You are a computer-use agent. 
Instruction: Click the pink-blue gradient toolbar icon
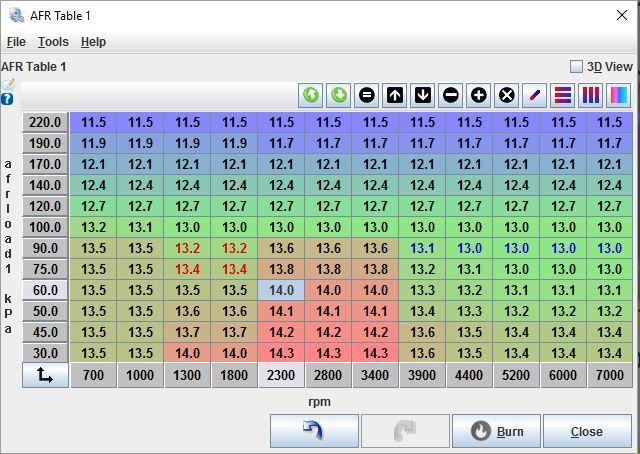click(x=618, y=96)
